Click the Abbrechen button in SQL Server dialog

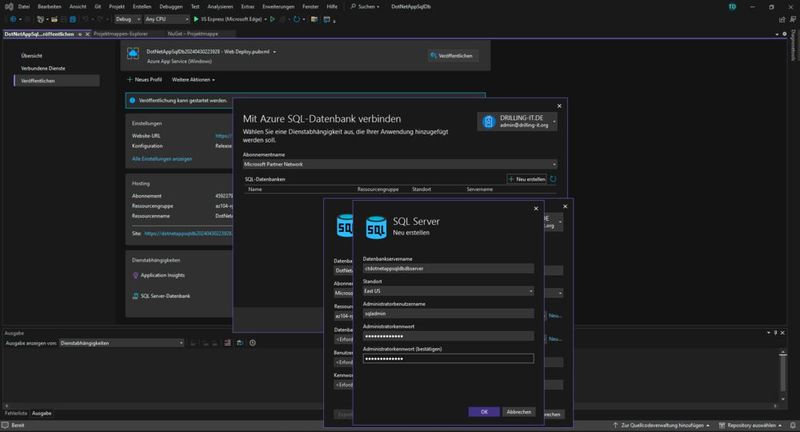pos(519,411)
